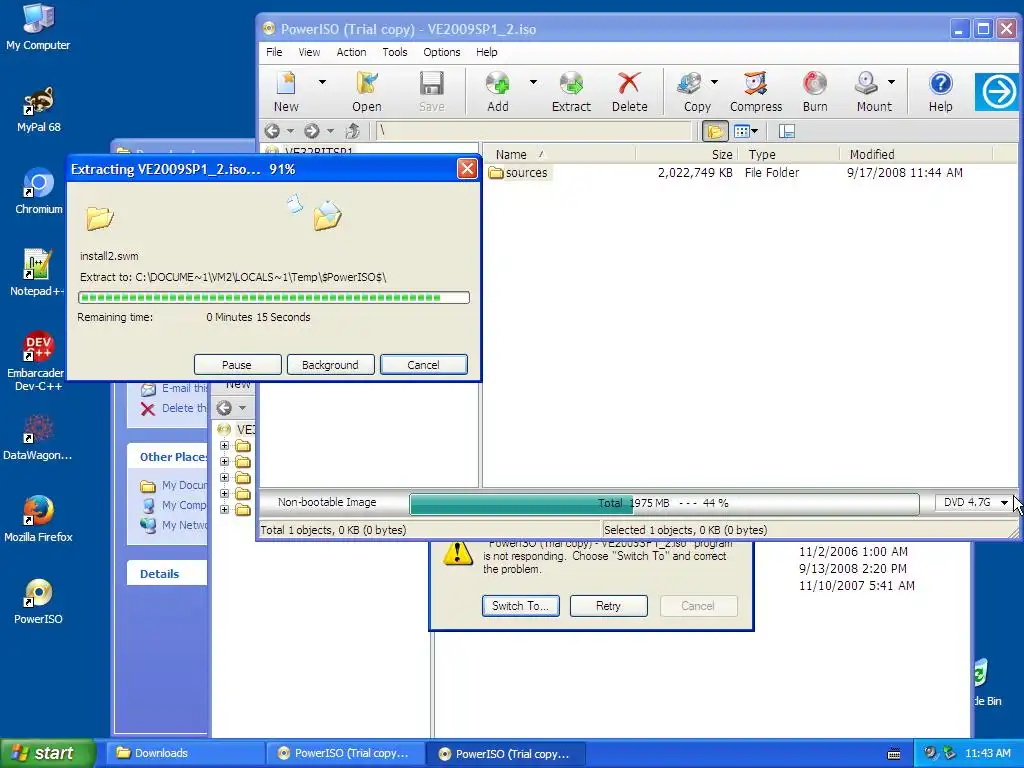
Task: Click the Non-bootable Image status label
Action: 327,502
